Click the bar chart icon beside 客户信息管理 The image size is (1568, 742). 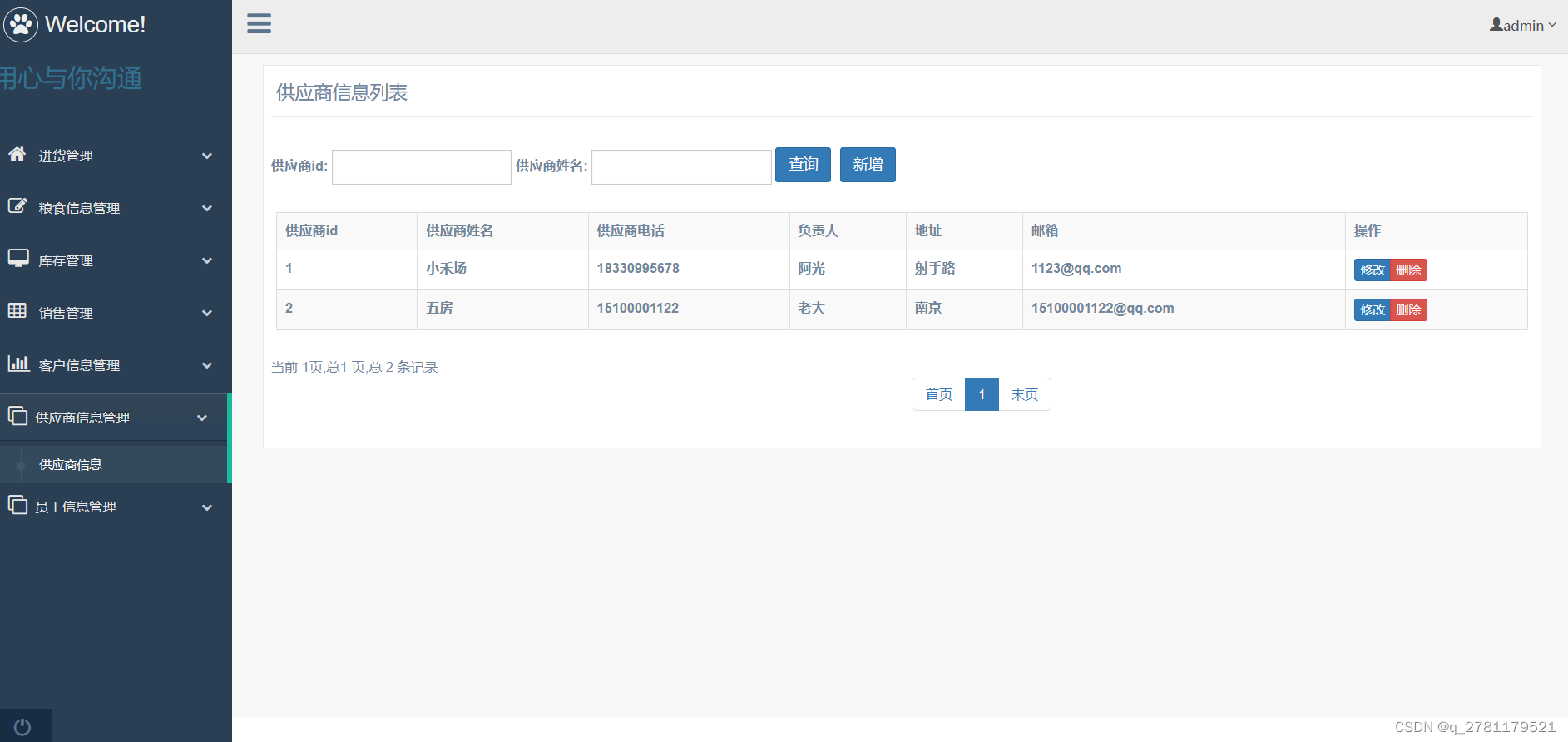coord(18,364)
